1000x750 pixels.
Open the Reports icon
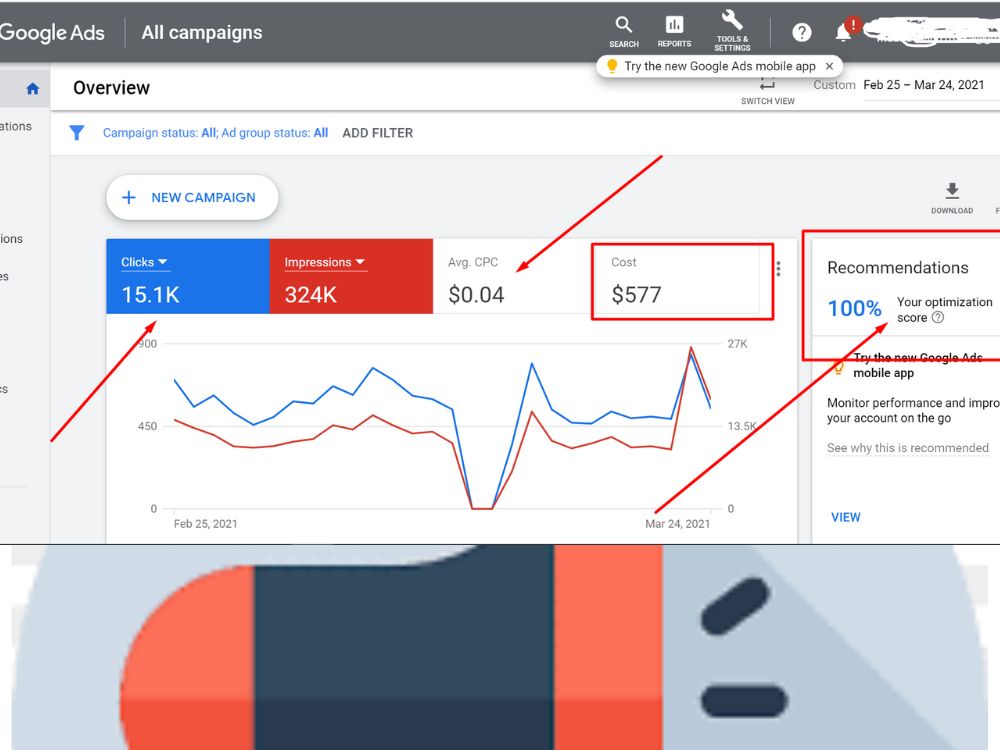tap(674, 33)
